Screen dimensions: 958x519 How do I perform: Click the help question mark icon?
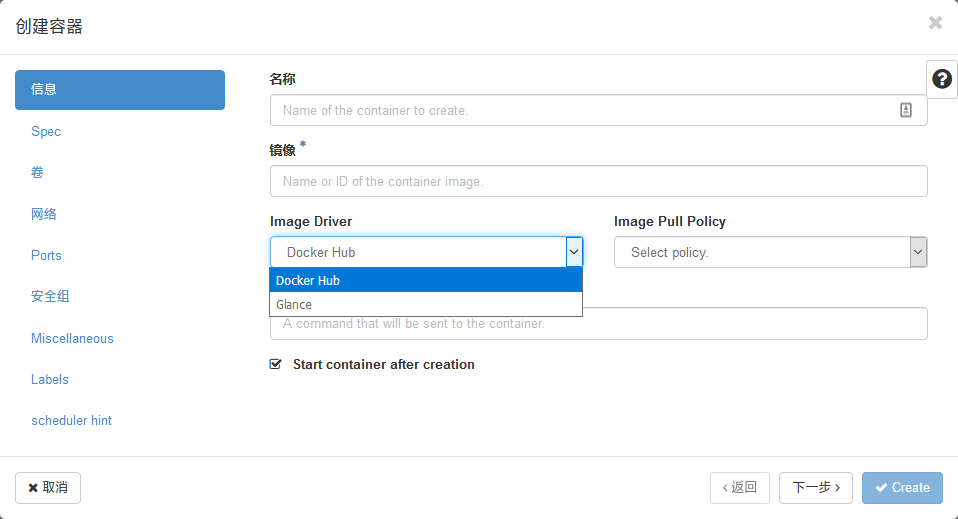[941, 79]
